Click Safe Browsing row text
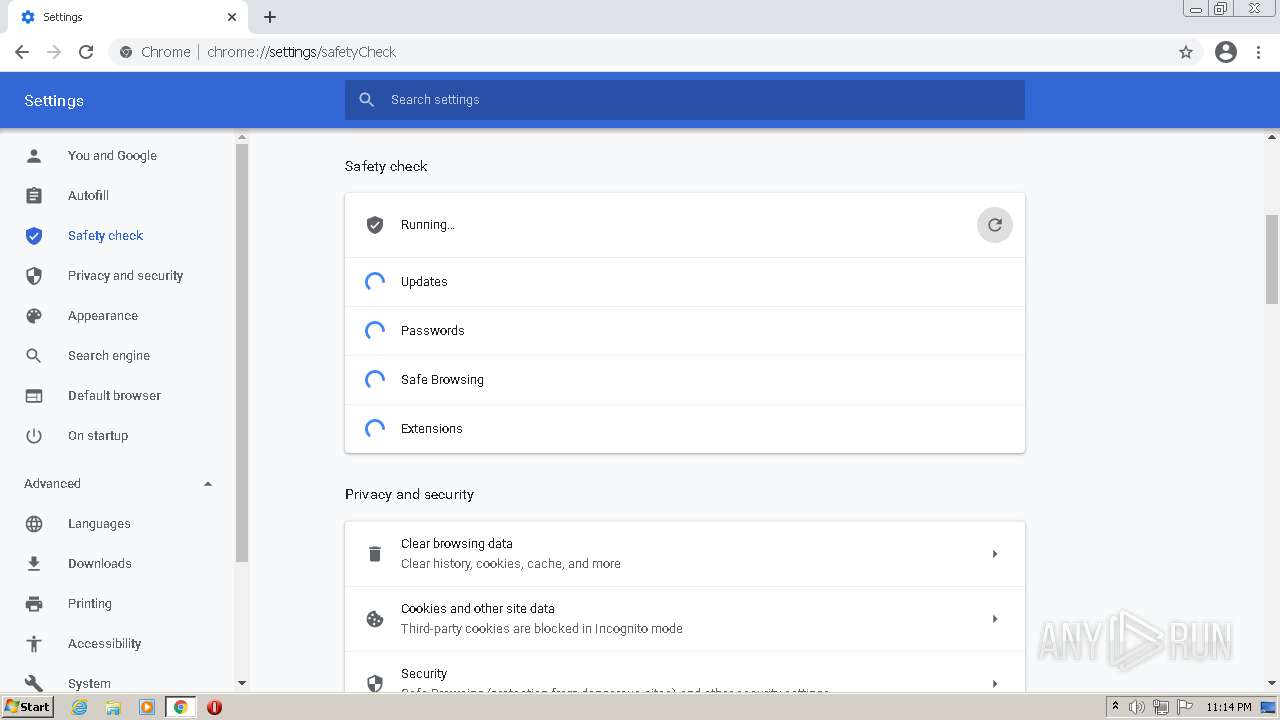1280x720 pixels. (x=442, y=380)
